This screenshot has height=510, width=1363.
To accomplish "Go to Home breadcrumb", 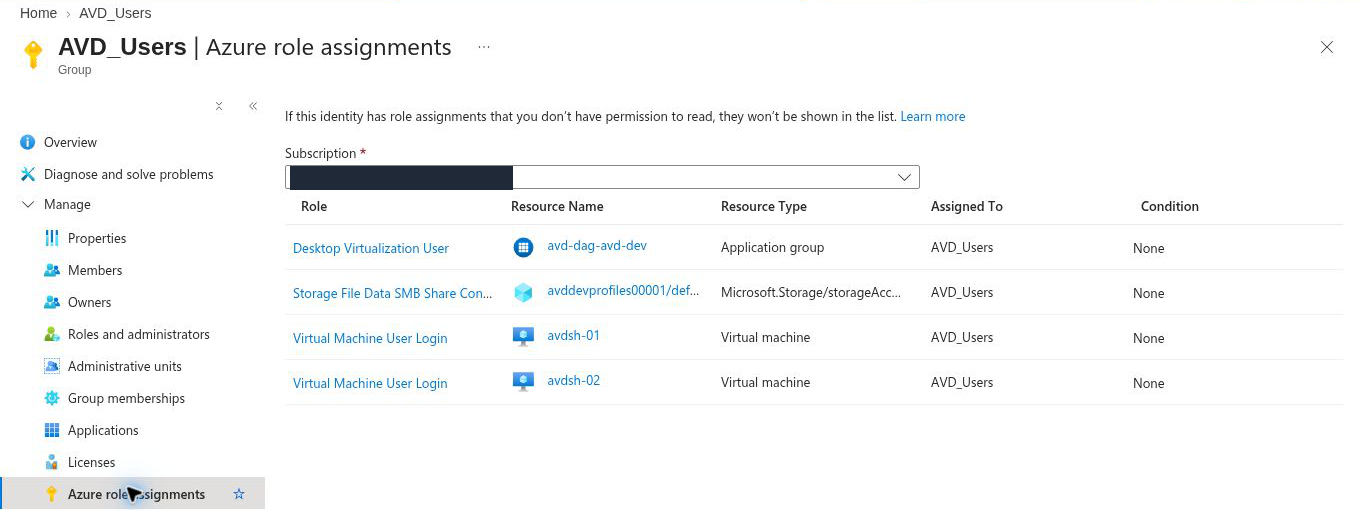I will (38, 13).
